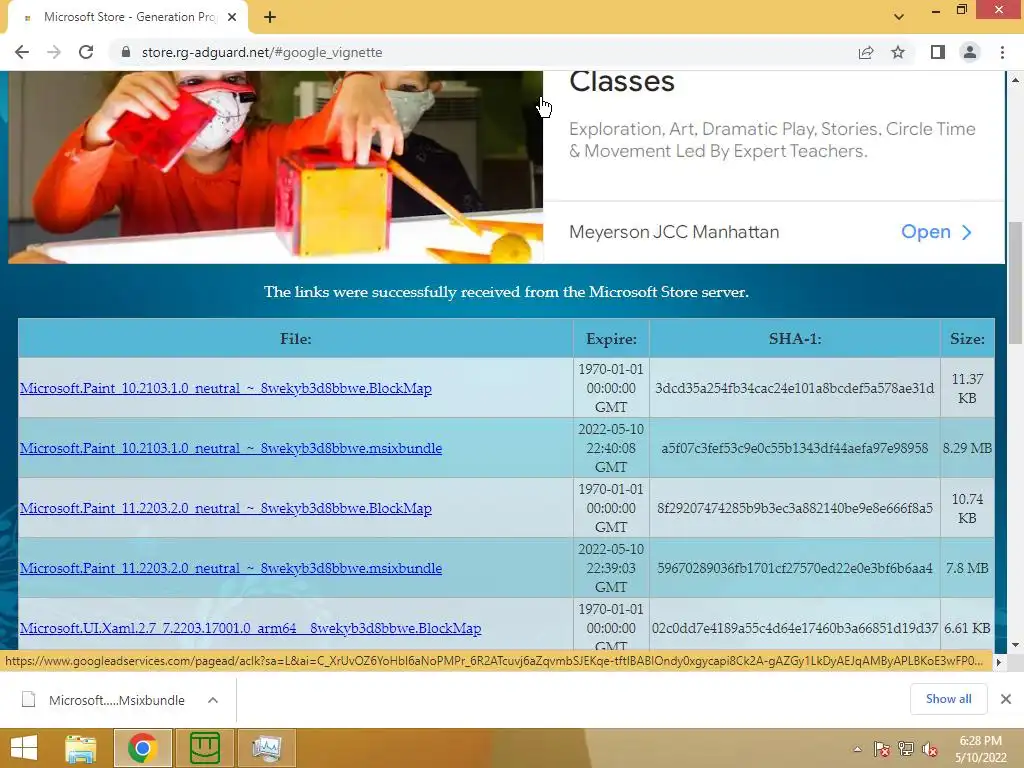Open the Meyerson JCC Manhattan ad
Screen dimensions: 1024x768
[936, 232]
